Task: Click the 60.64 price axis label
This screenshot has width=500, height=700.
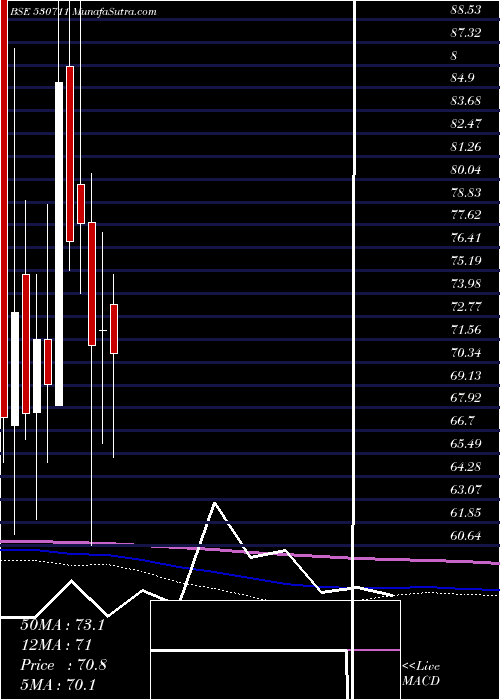Action: point(466,536)
